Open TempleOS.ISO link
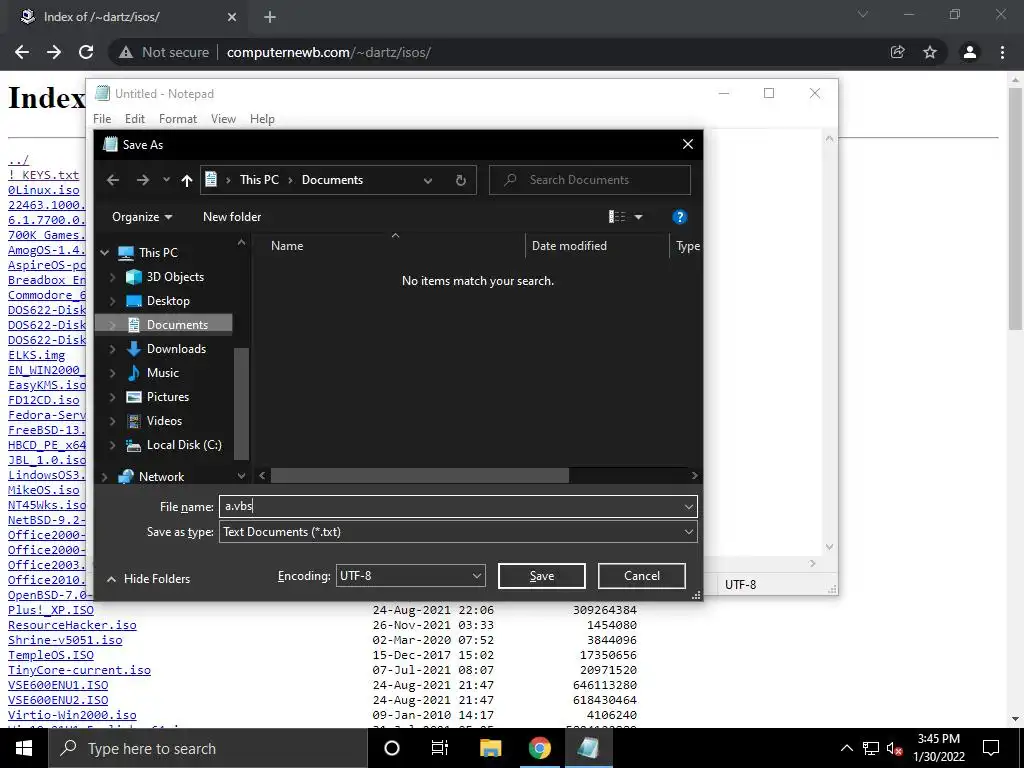 point(50,655)
